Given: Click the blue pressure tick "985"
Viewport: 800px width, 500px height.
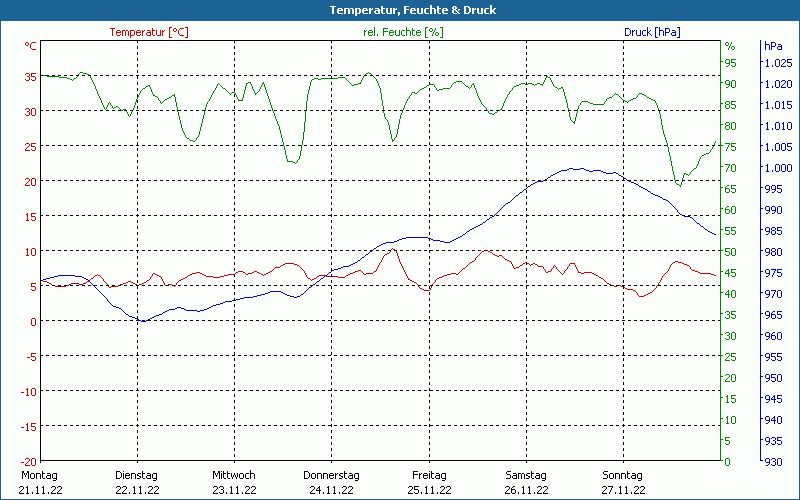Looking at the screenshot, I should coord(773,231).
